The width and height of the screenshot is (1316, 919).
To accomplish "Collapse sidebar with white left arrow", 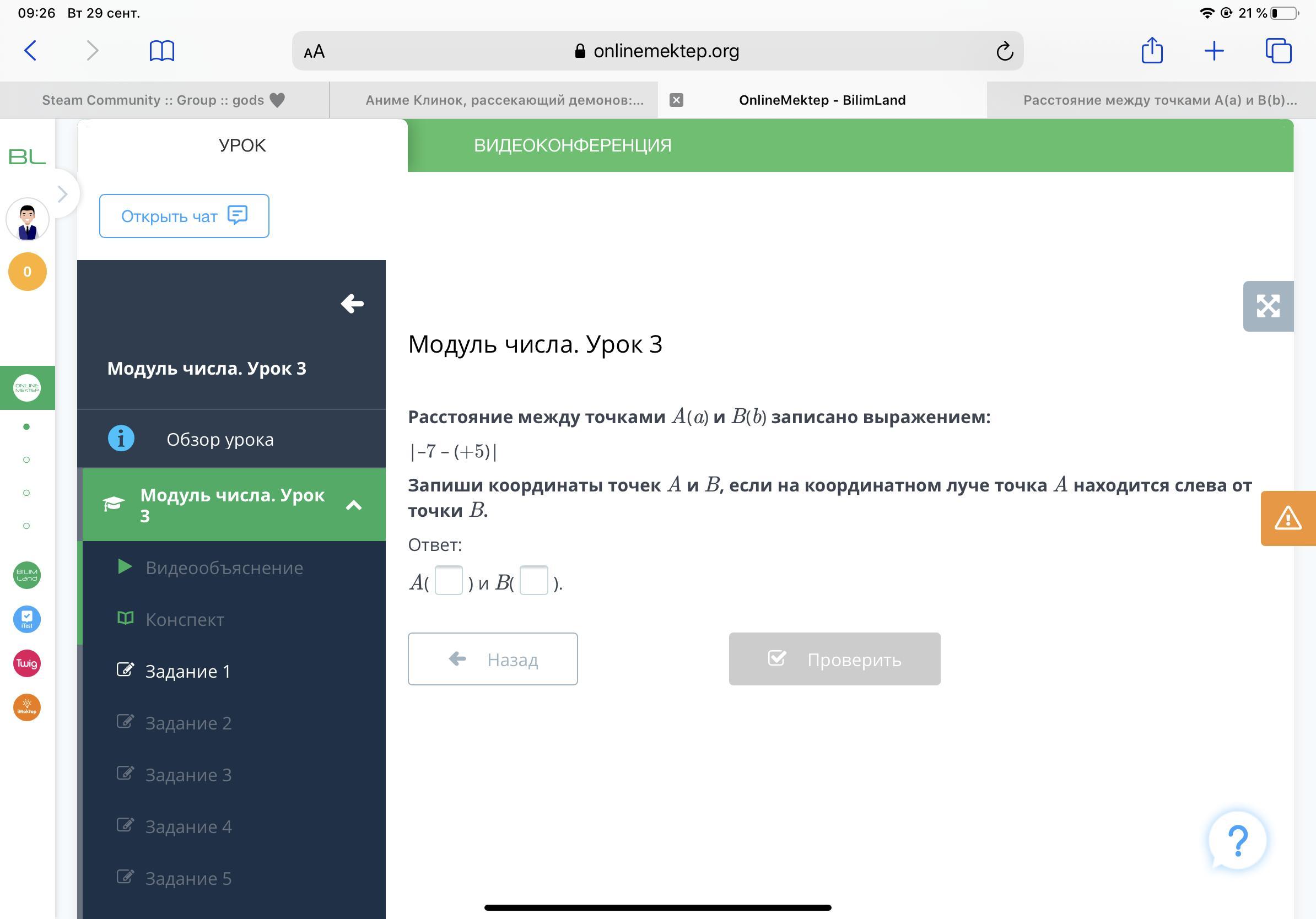I will (352, 303).
